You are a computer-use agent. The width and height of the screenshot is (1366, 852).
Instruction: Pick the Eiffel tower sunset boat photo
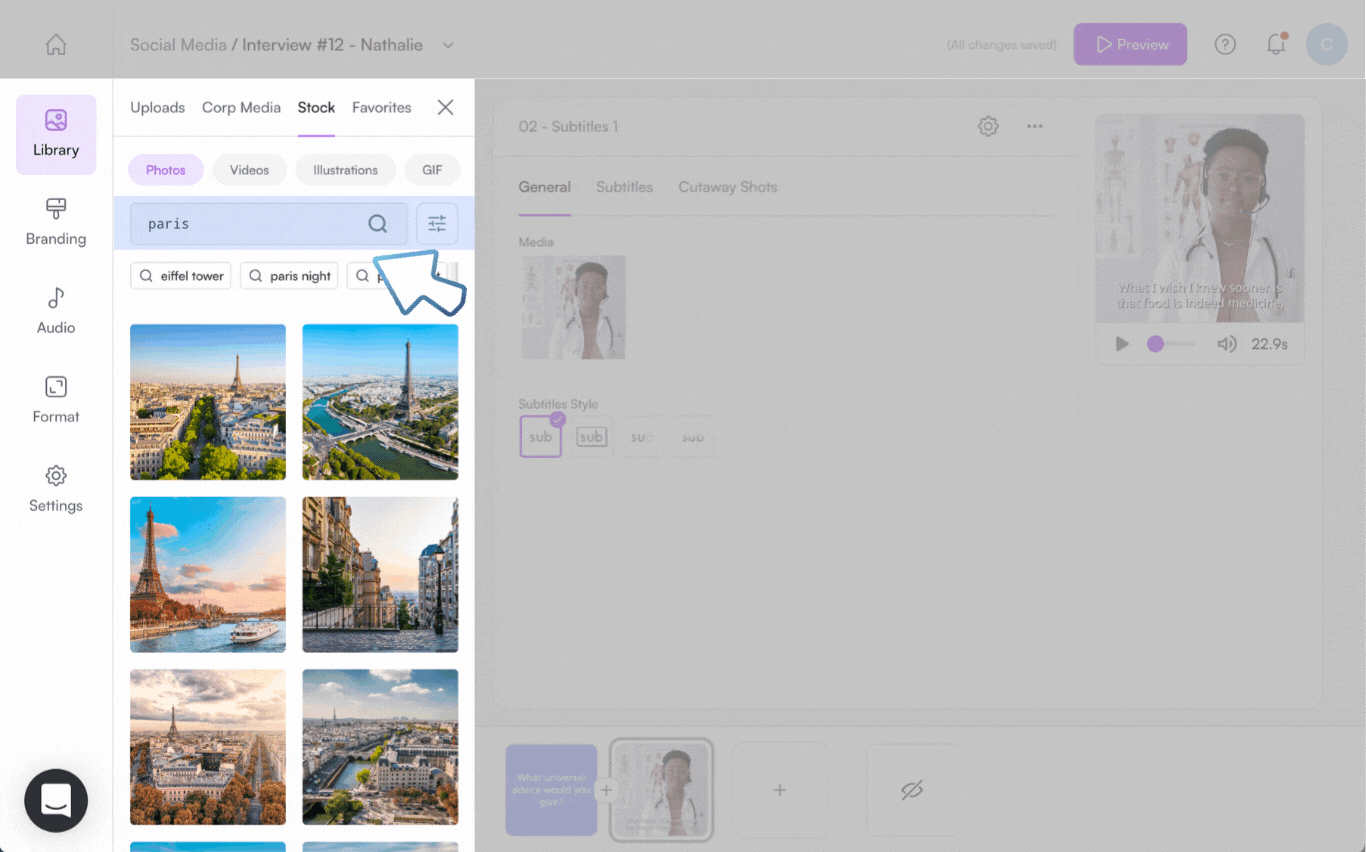pyautogui.click(x=208, y=575)
